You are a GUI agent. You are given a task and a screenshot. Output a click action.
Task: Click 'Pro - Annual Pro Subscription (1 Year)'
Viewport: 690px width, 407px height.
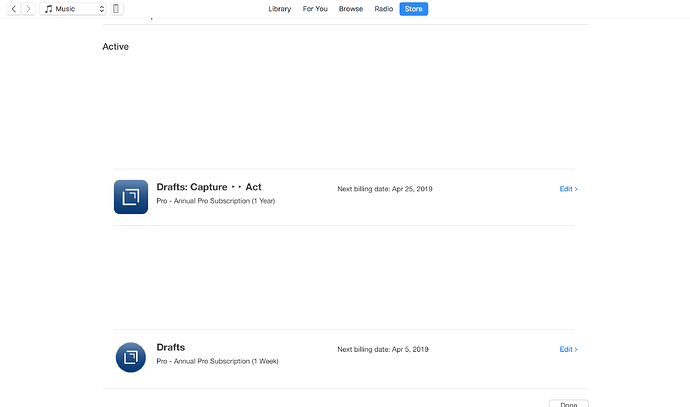pos(216,201)
